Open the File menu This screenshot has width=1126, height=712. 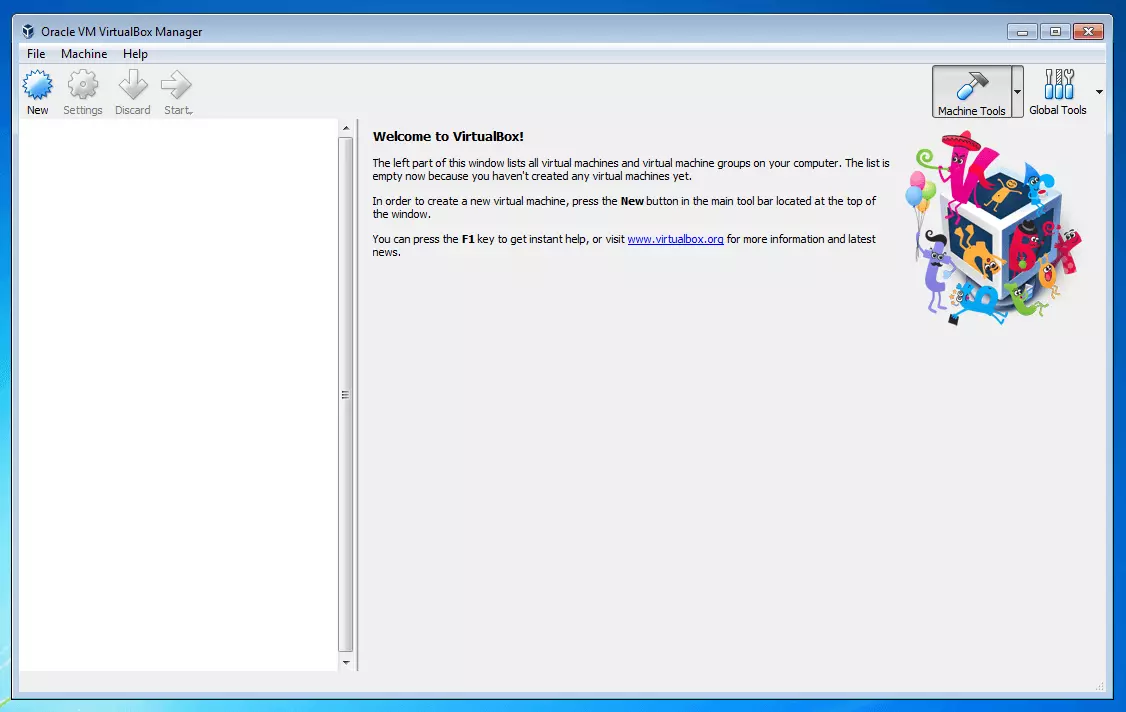pos(36,54)
